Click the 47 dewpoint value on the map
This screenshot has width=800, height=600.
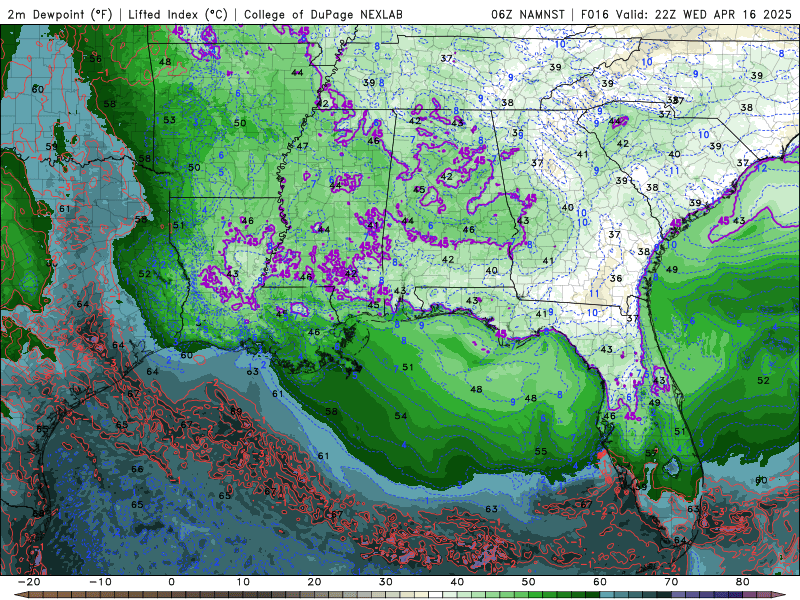click(303, 146)
